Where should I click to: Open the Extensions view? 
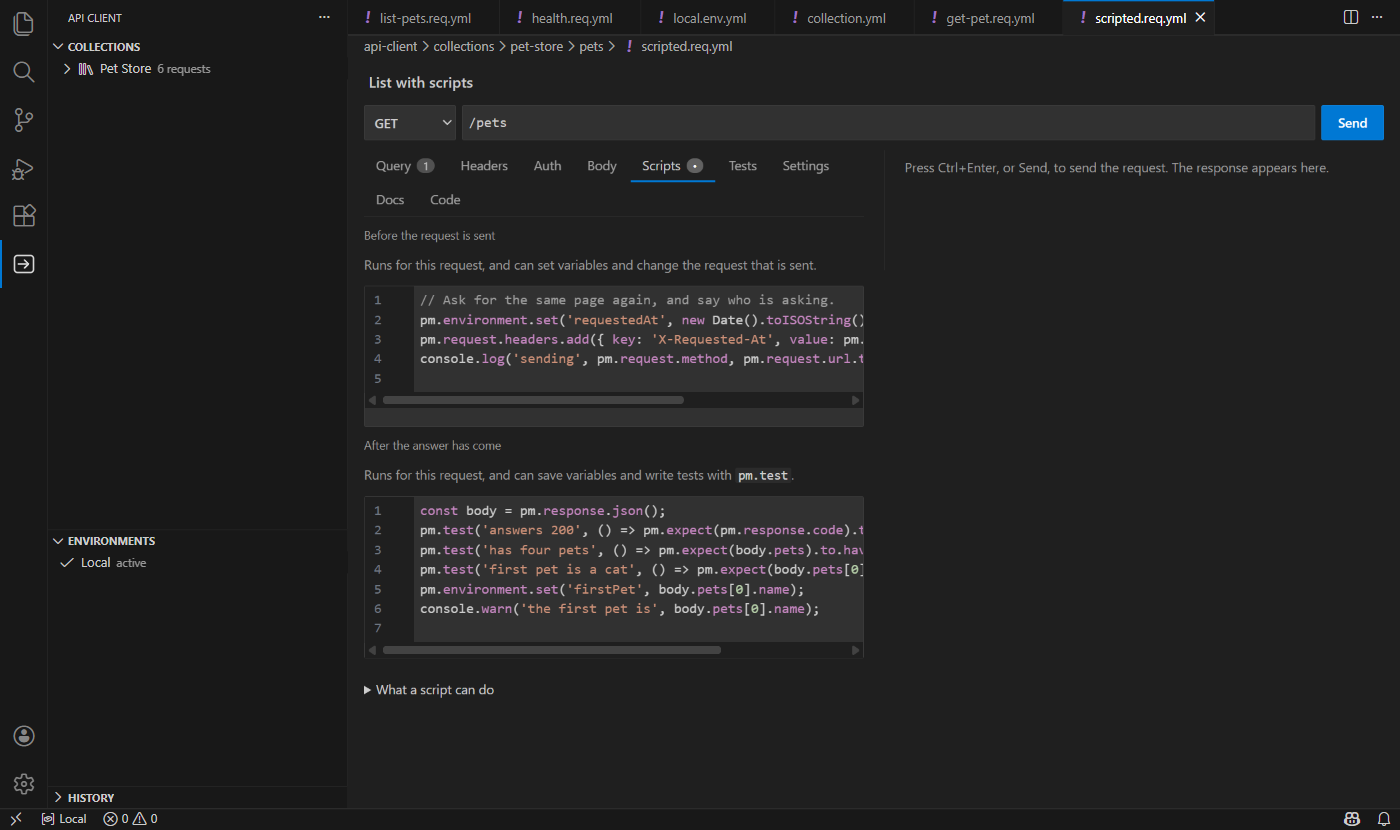pos(24,216)
